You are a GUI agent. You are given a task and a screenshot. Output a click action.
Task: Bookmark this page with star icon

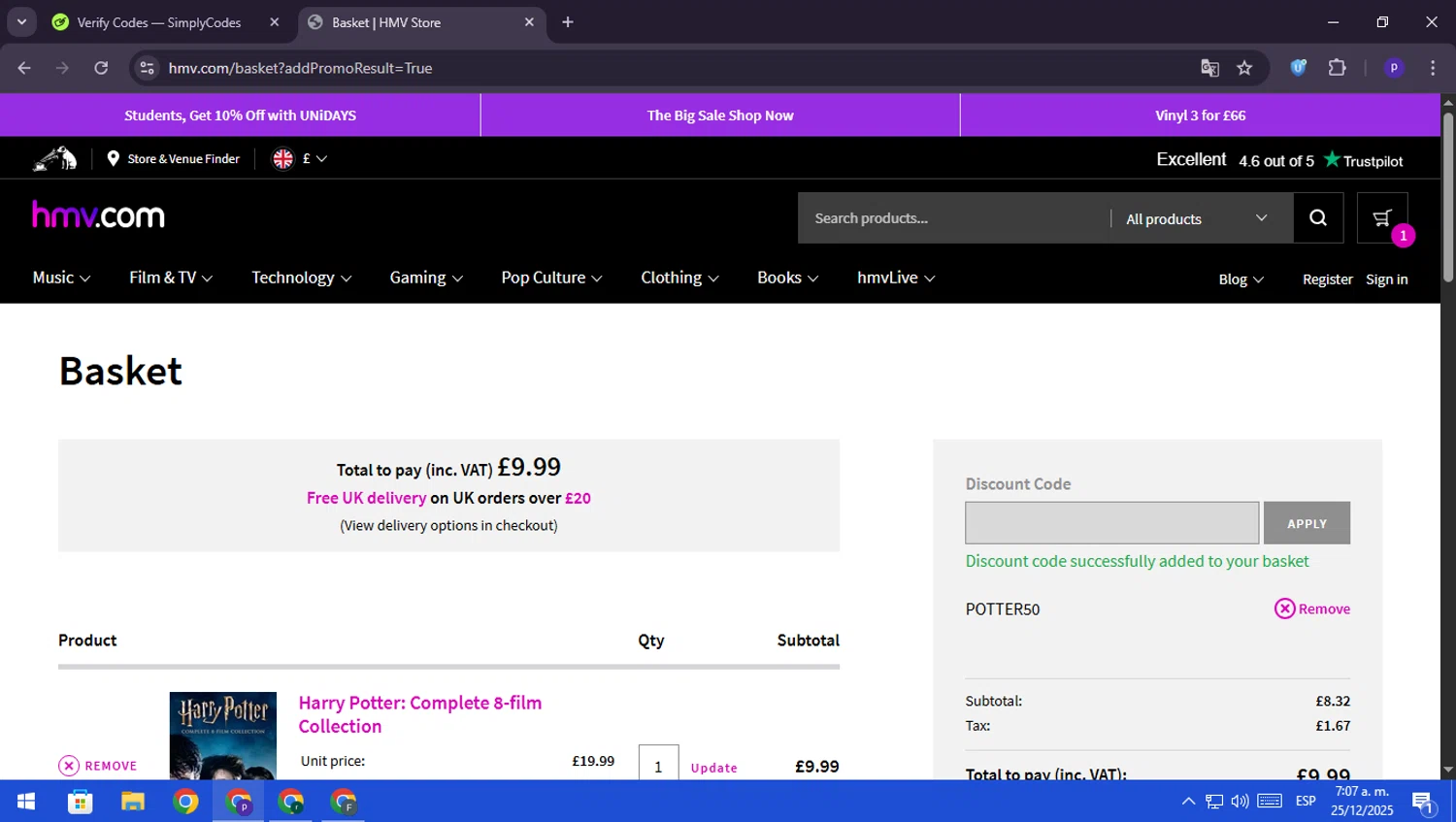point(1244,68)
